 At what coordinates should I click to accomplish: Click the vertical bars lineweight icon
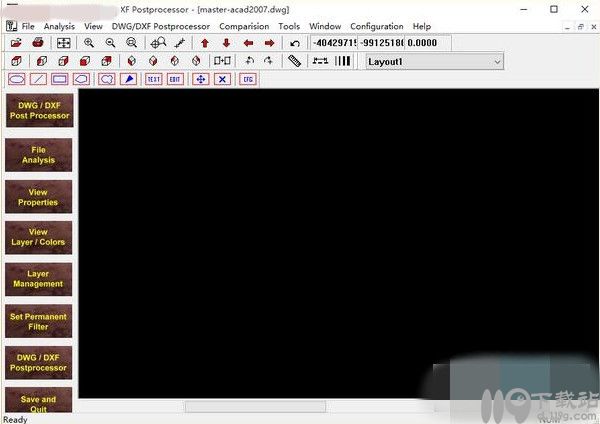click(342, 61)
